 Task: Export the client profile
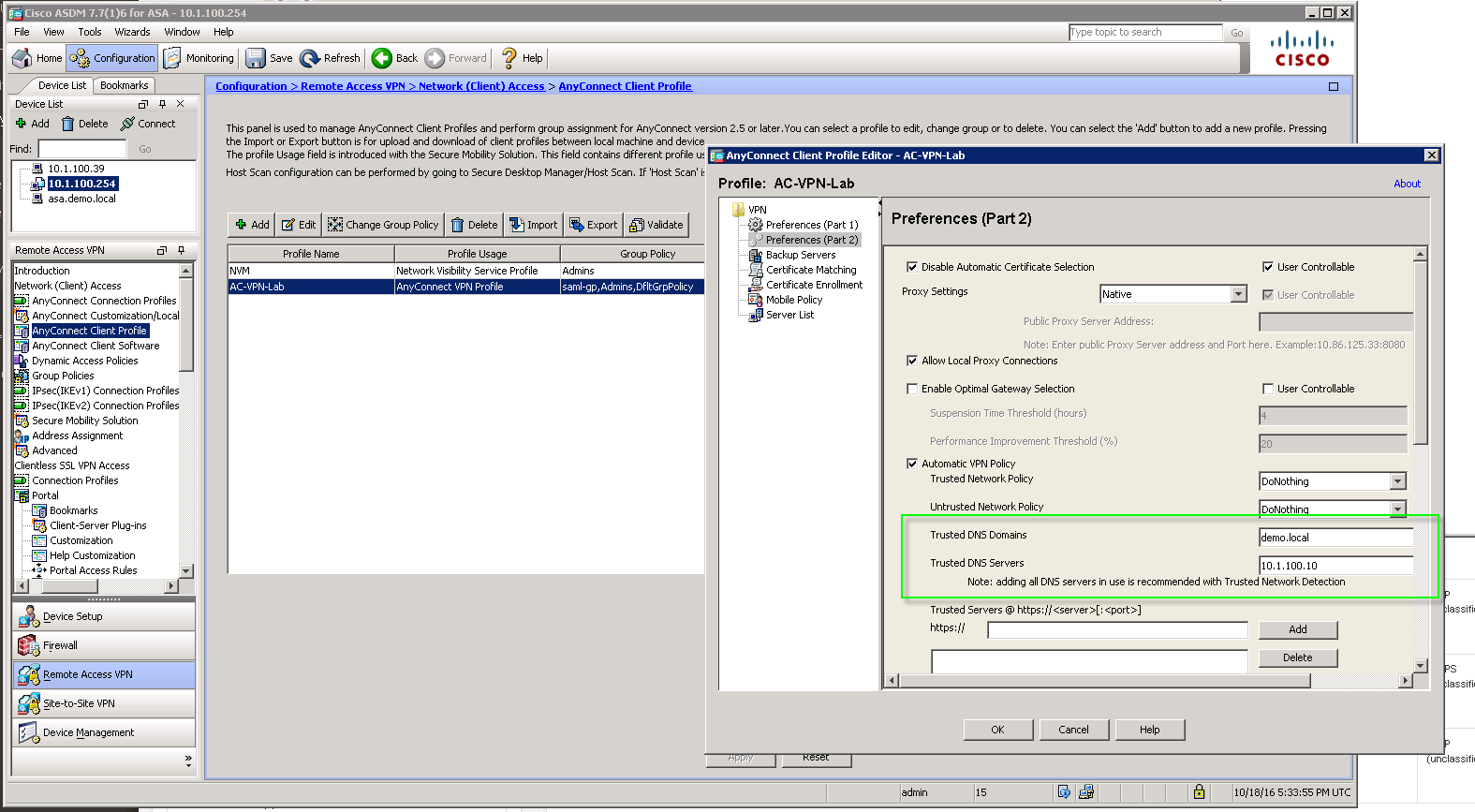(x=594, y=225)
